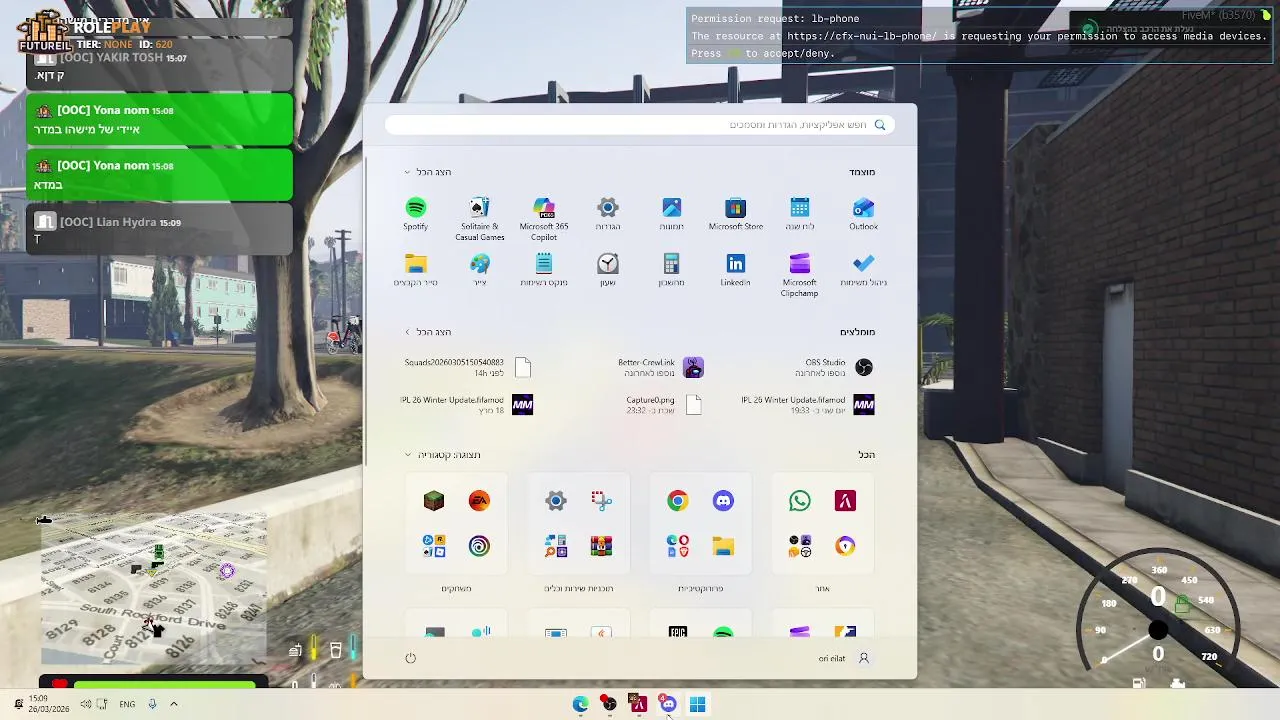Open Squads20260305150540883 recommended file

tap(468, 368)
